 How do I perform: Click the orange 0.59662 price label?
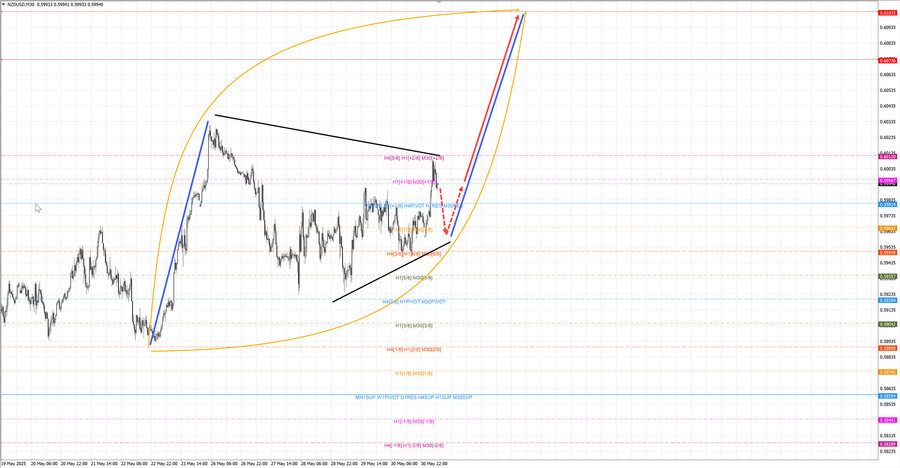click(x=888, y=228)
